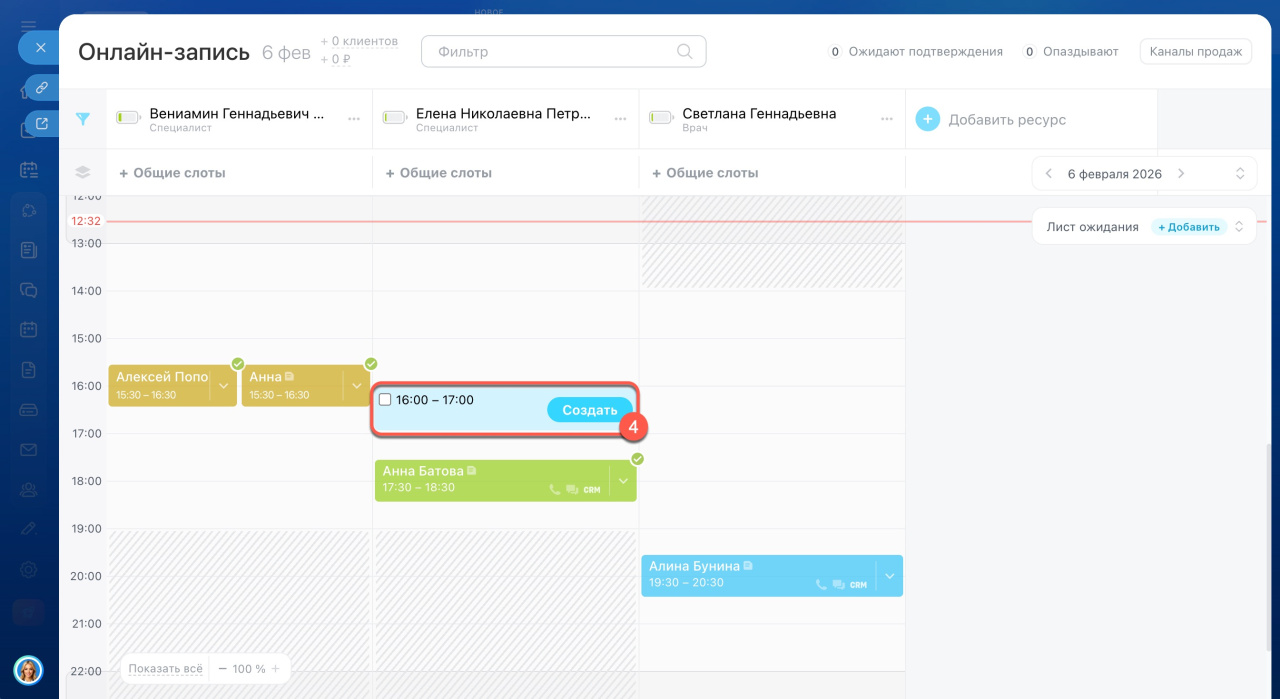This screenshot has height=699, width=1280.
Task: Zoom in with the plus button
Action: (275, 669)
